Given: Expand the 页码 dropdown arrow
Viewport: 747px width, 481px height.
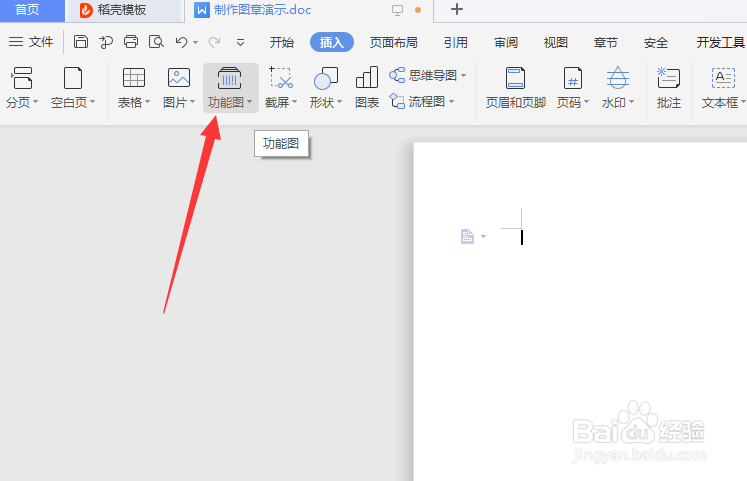Looking at the screenshot, I should [x=586, y=102].
